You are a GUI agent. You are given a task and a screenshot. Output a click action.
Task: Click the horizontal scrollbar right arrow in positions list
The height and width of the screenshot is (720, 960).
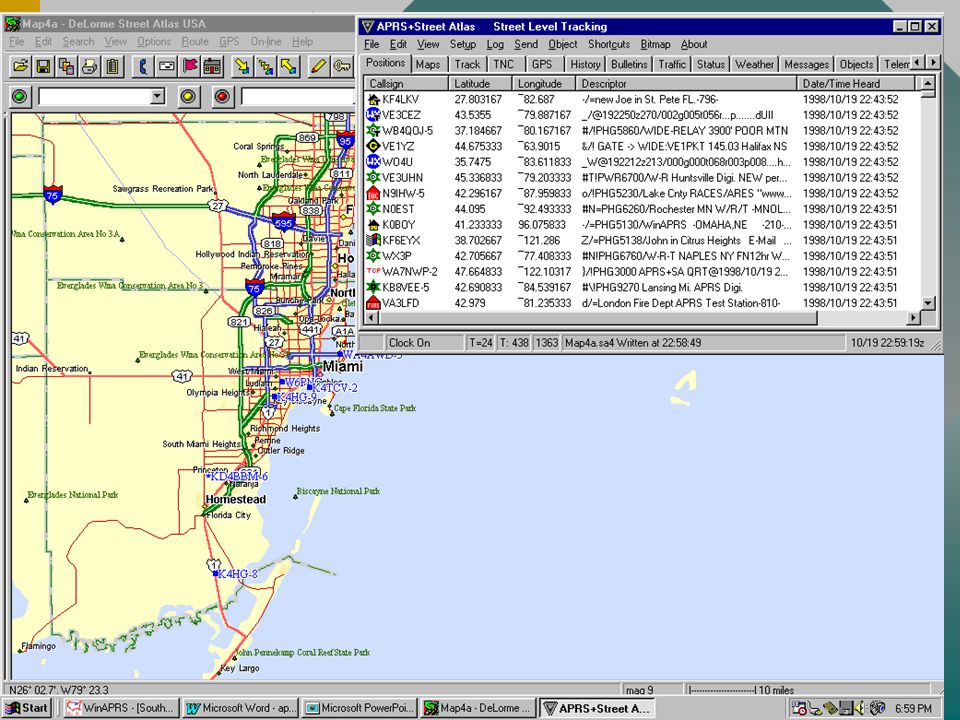[913, 318]
